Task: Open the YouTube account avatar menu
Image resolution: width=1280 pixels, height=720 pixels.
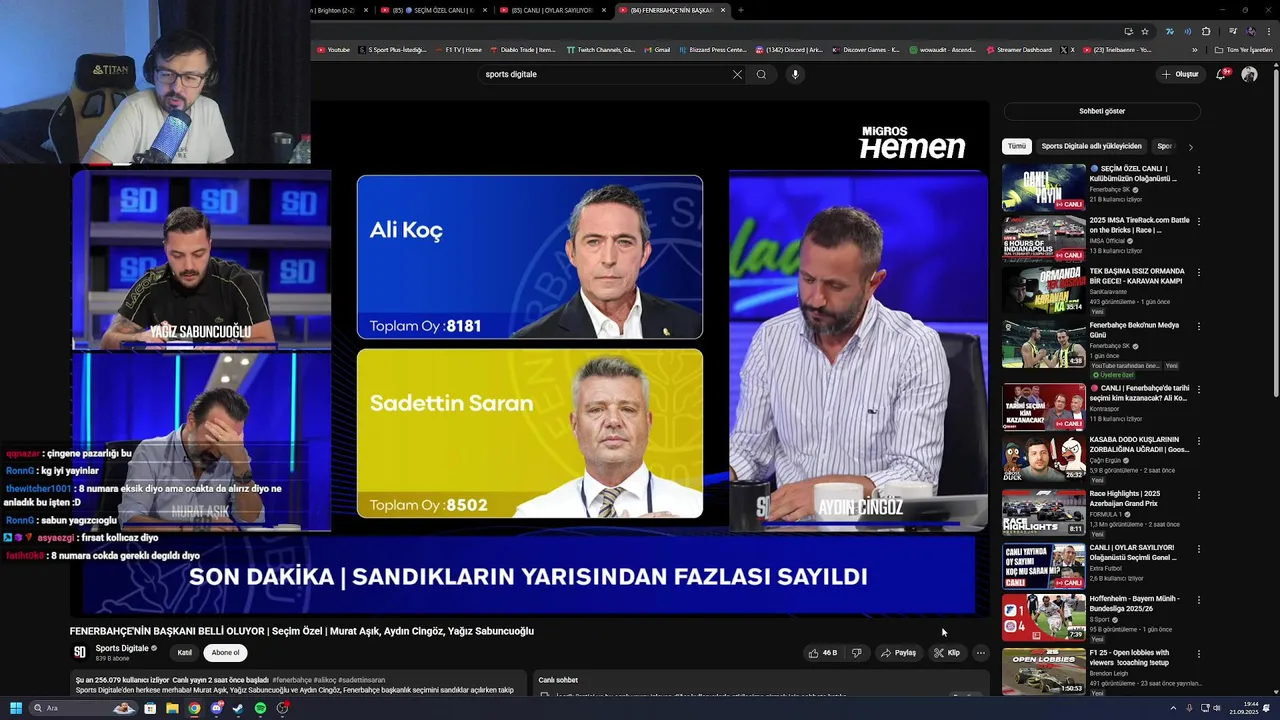Action: point(1249,74)
